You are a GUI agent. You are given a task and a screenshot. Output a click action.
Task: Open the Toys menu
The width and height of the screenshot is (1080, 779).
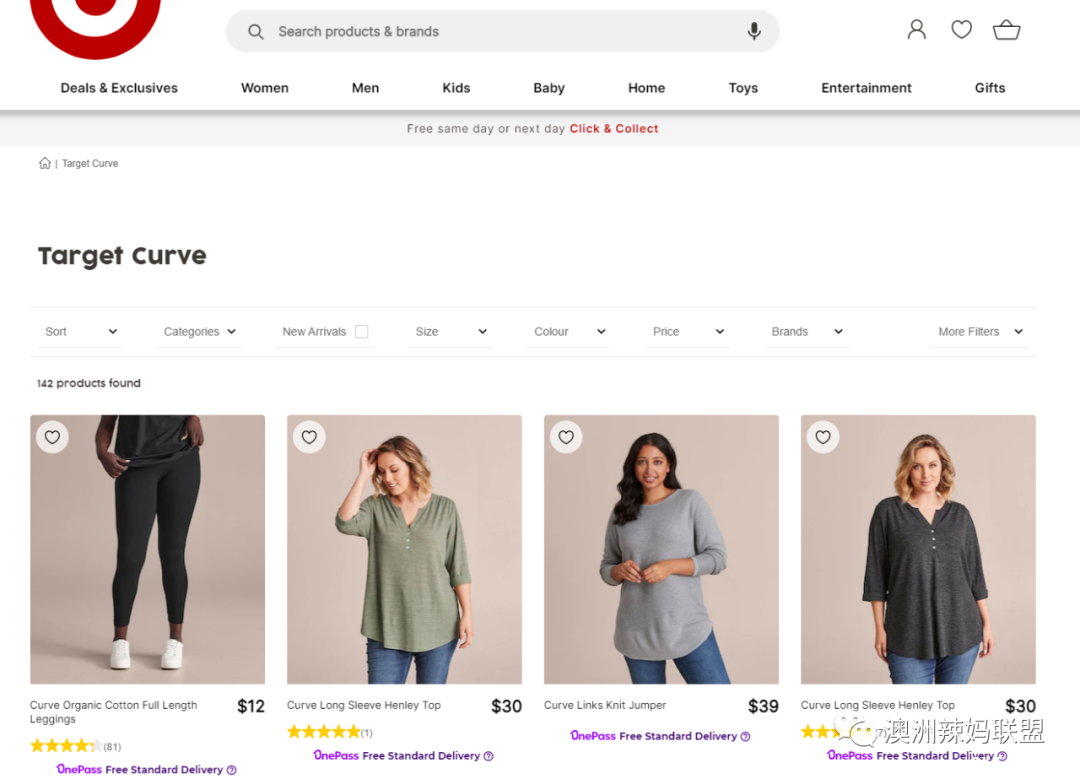pos(743,88)
